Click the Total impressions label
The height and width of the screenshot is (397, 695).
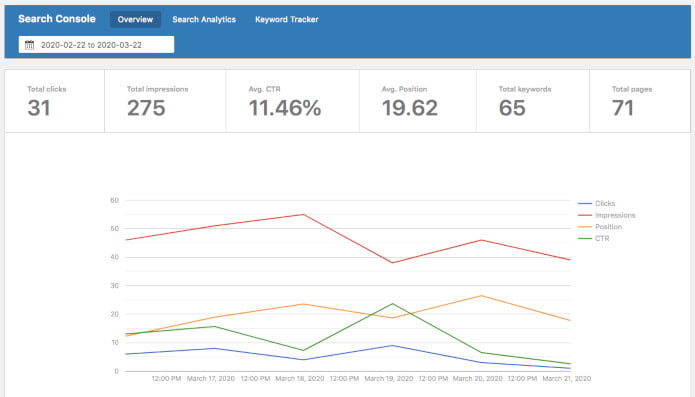point(157,89)
